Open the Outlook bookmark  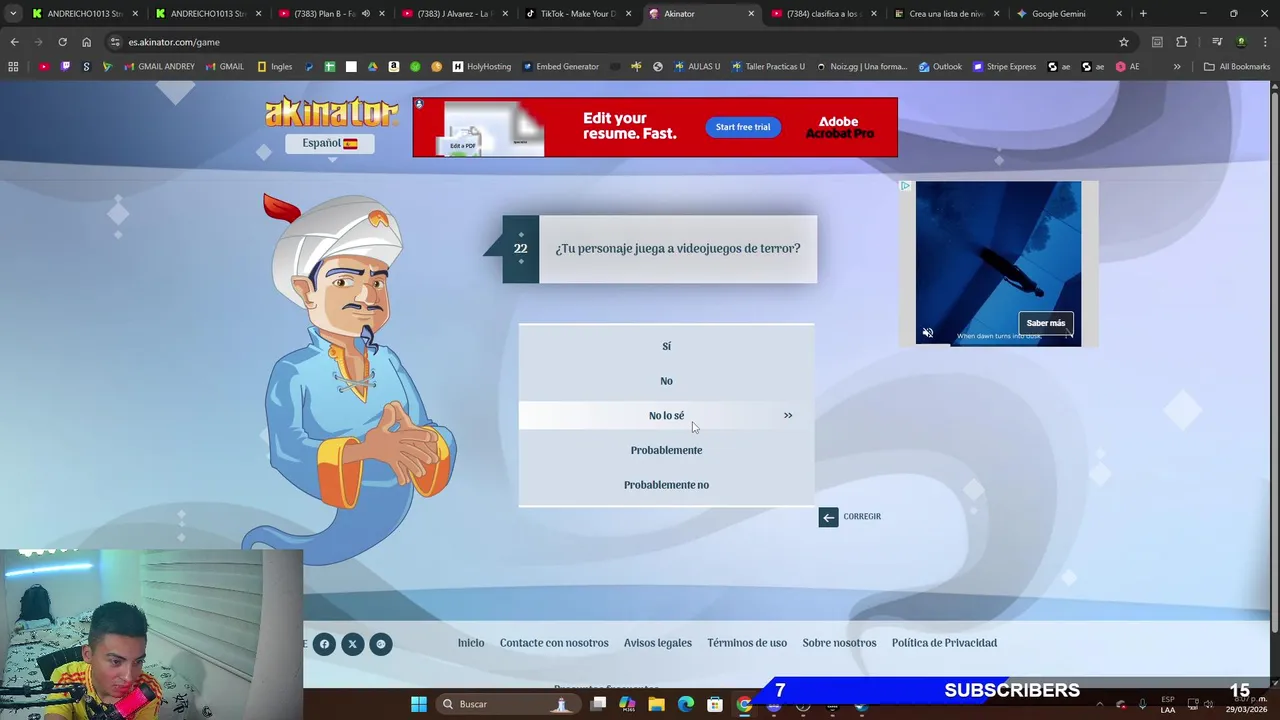tap(940, 67)
